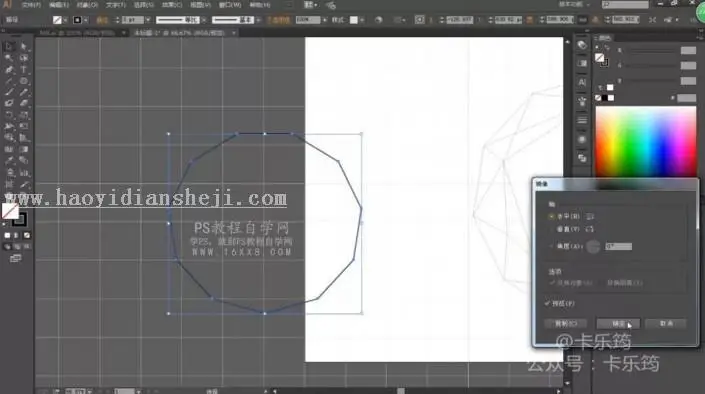Screen dimensions: 705x394
Task: Select the Scale tool
Action: [24, 115]
